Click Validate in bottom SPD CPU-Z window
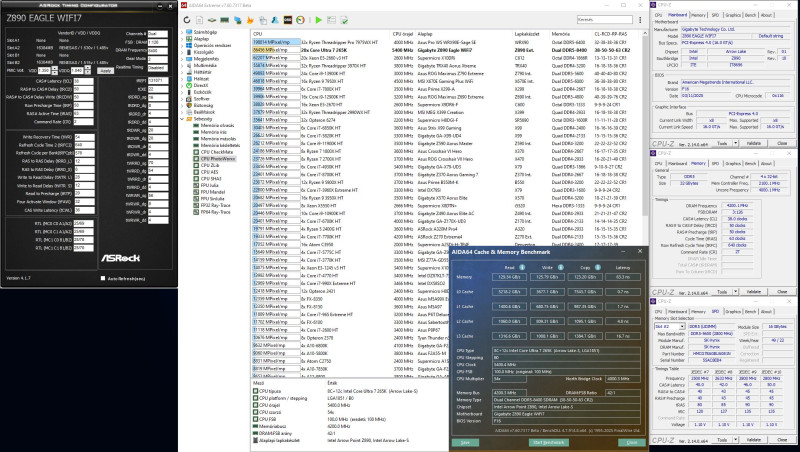Viewport: 800px width, 452px height. click(754, 440)
